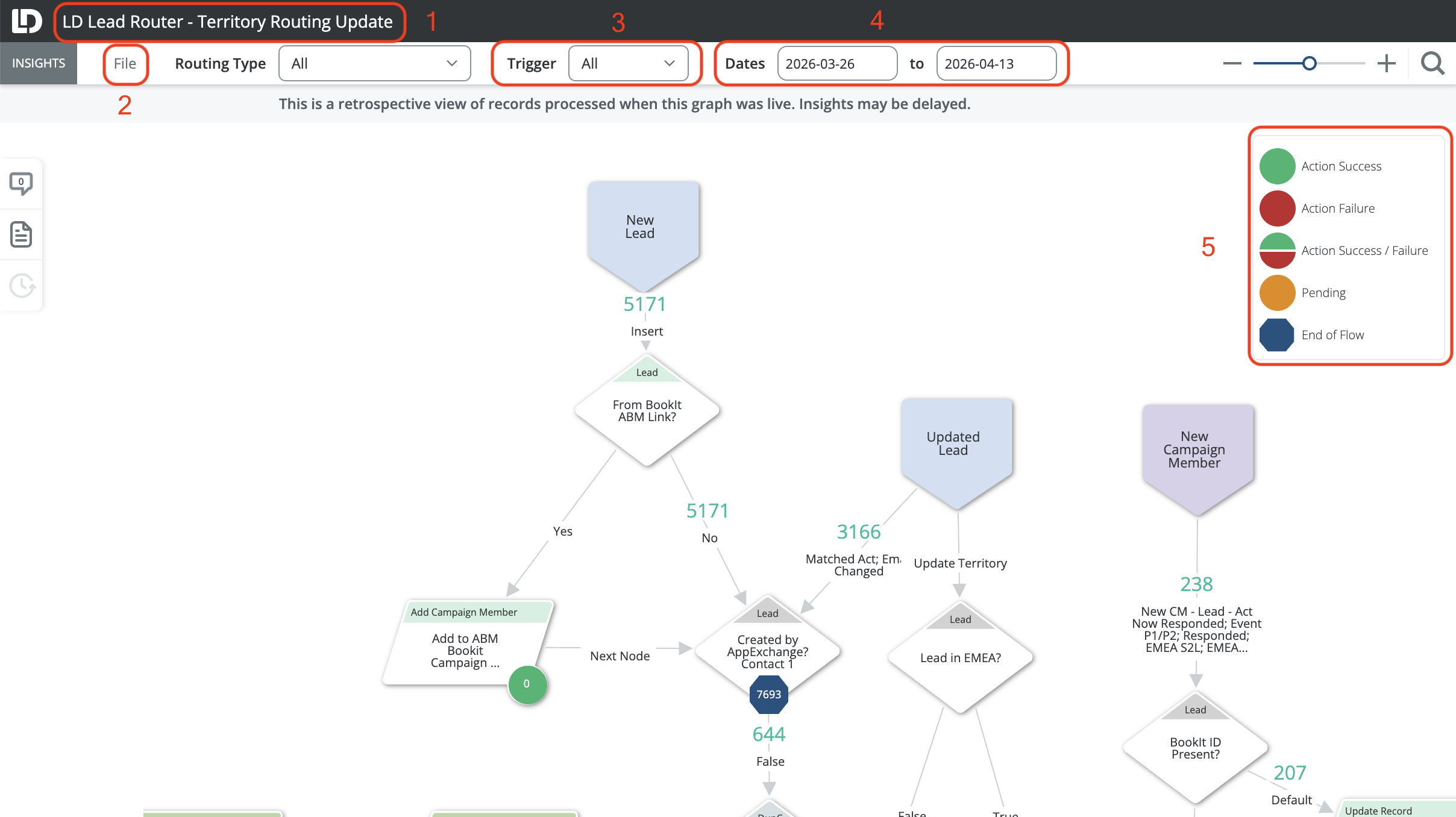Select the Lead in EMEA? decision node
The image size is (1456, 817).
960,658
